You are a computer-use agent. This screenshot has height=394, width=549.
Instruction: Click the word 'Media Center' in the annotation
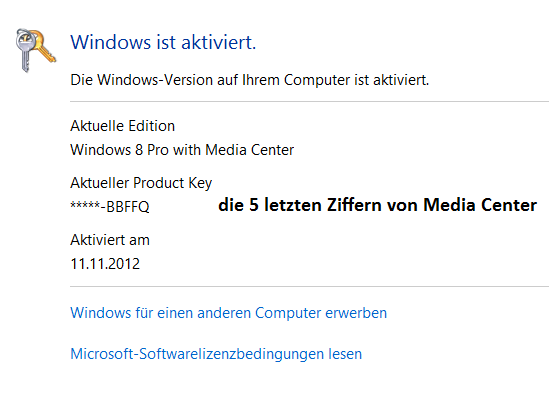click(480, 205)
